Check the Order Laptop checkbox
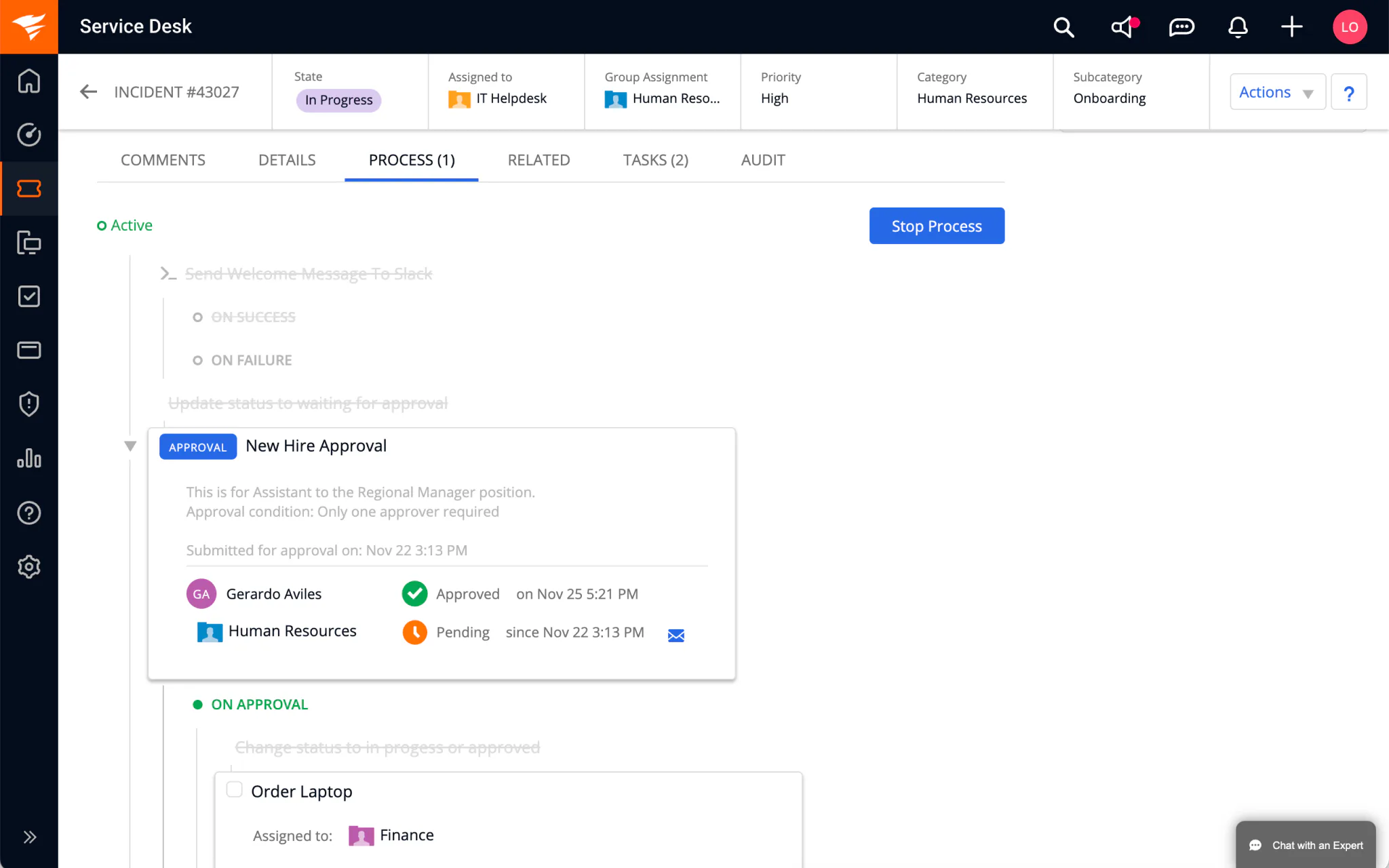 click(x=234, y=789)
